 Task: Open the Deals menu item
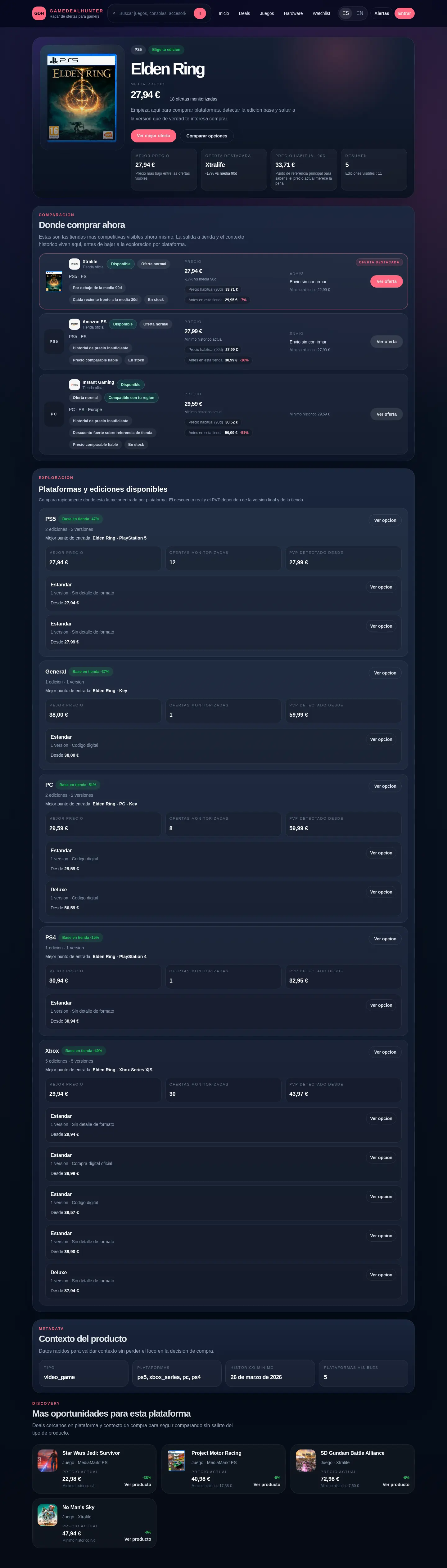(x=244, y=13)
